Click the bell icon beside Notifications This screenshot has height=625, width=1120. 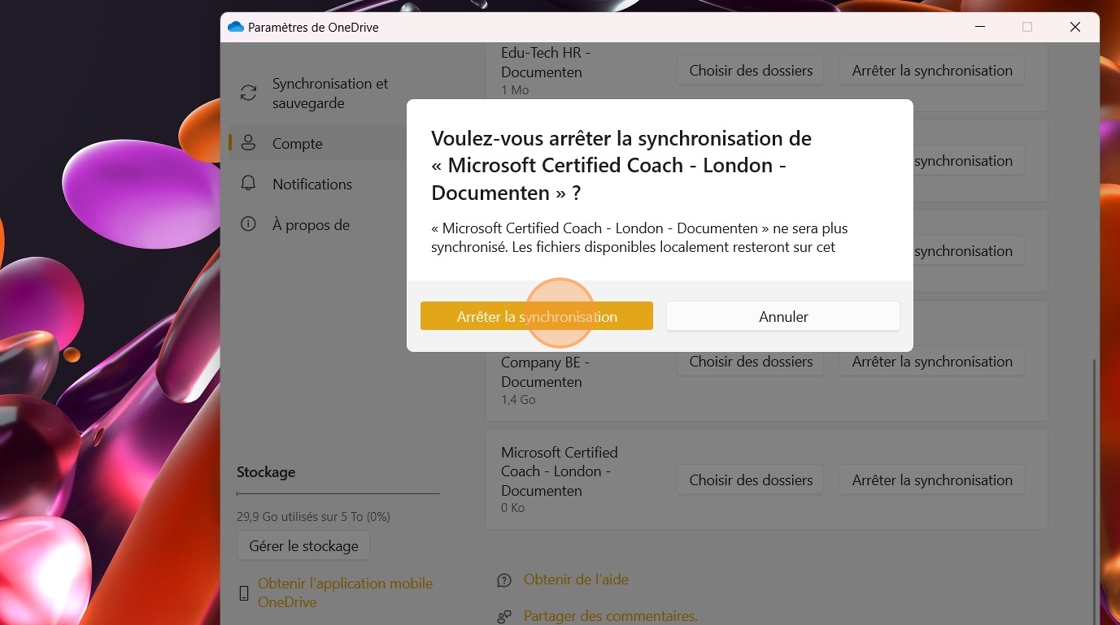[x=248, y=184]
